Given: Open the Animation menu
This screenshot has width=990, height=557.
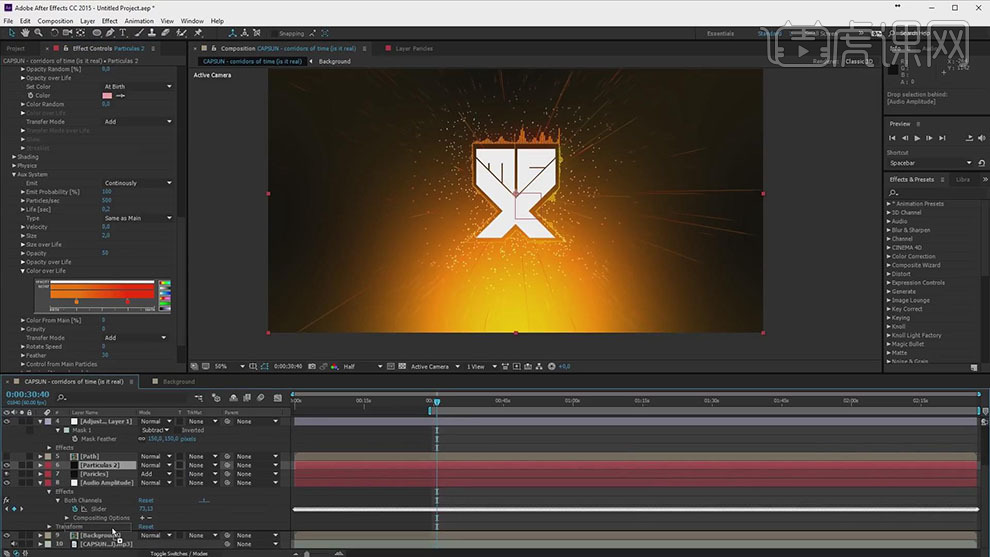Looking at the screenshot, I should [139, 20].
